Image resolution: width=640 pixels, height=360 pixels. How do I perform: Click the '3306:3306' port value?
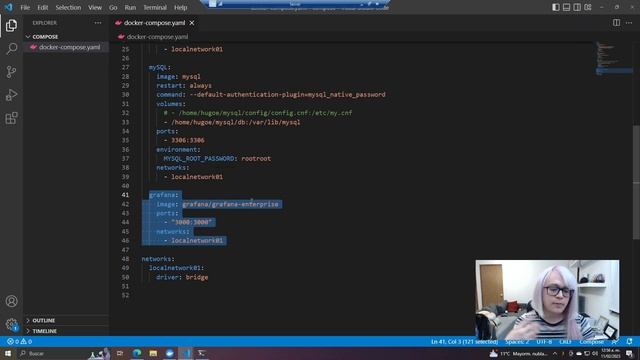tap(188, 140)
